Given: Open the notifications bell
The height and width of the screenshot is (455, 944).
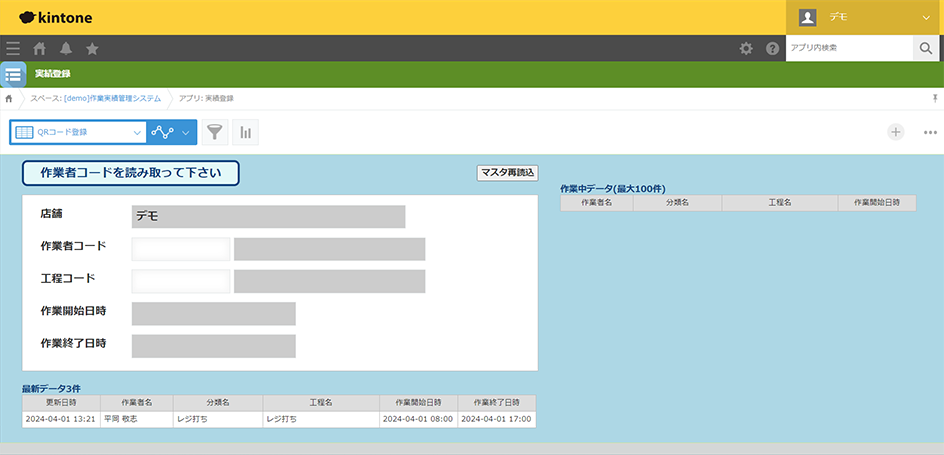Looking at the screenshot, I should tap(66, 48).
